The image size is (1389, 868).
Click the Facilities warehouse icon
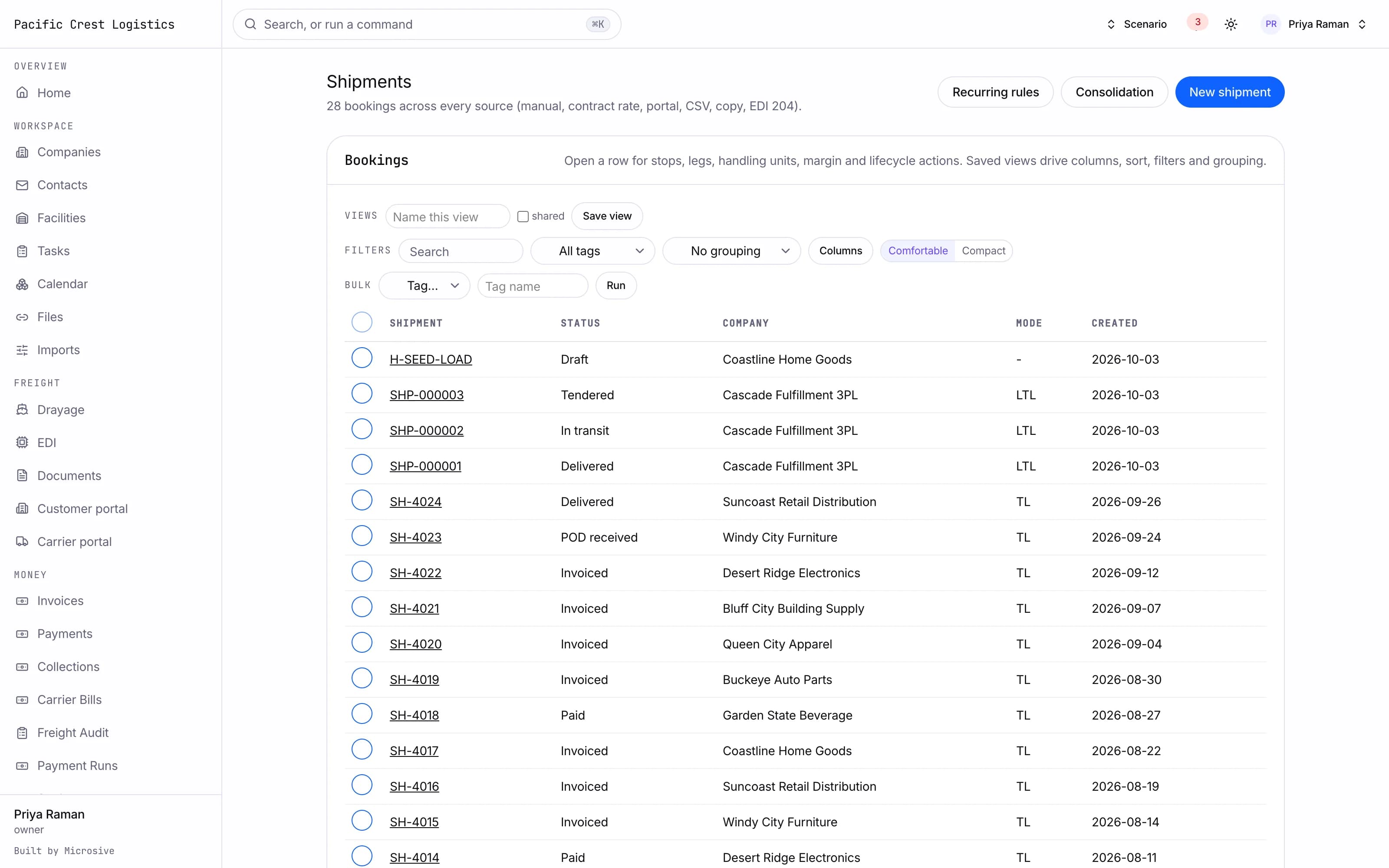point(22,218)
